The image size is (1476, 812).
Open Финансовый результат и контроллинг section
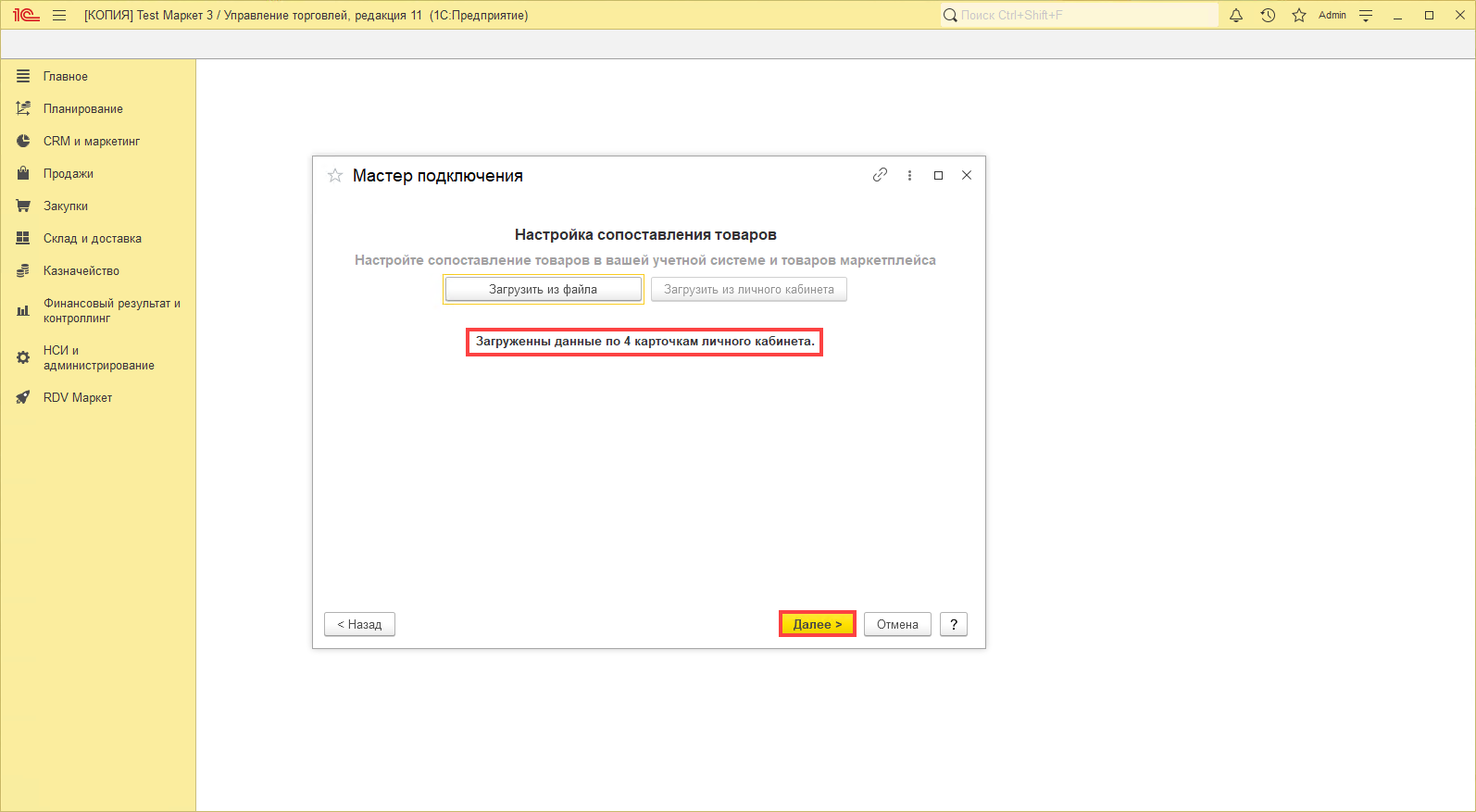click(x=112, y=310)
